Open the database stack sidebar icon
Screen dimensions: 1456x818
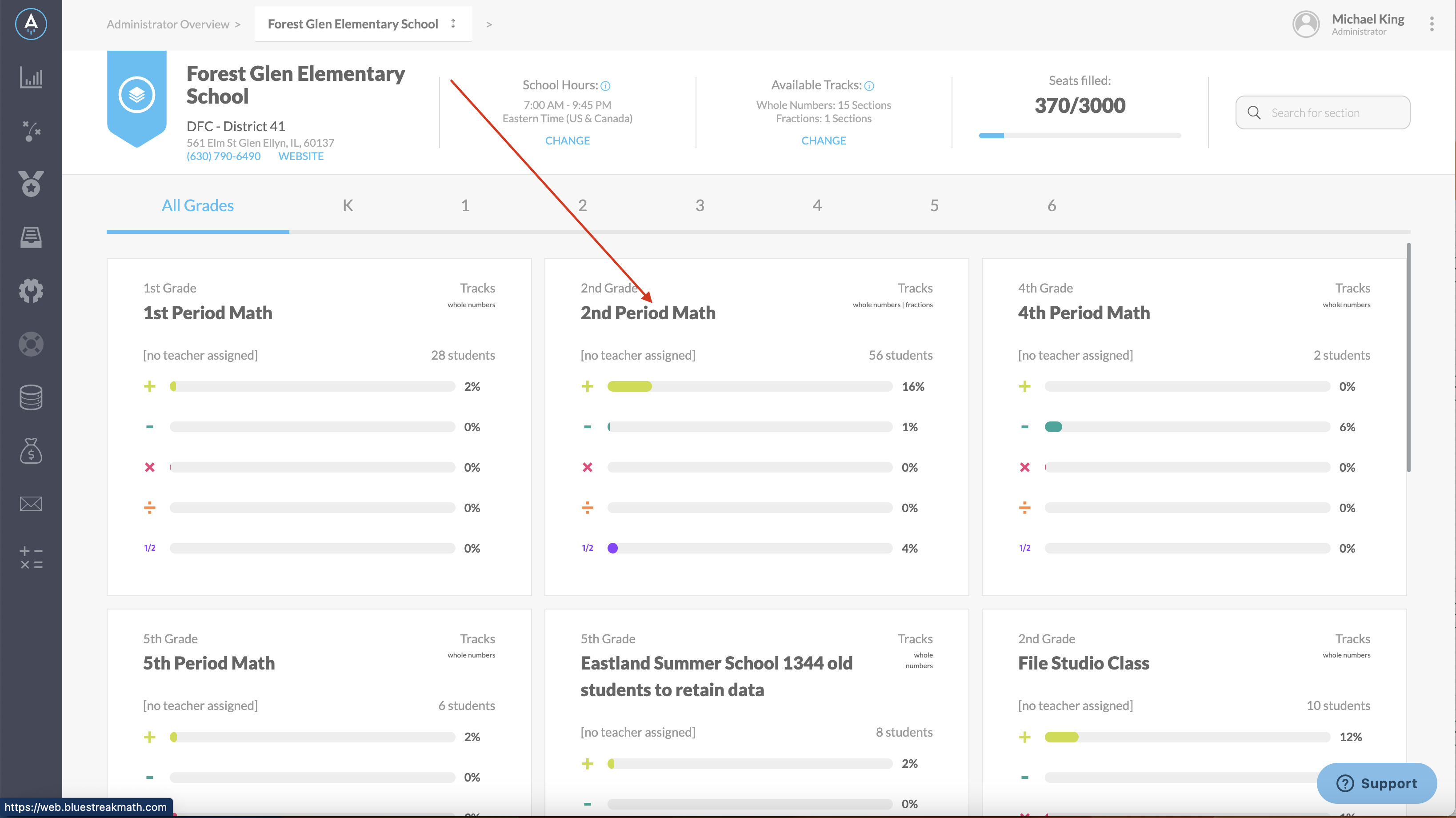pyautogui.click(x=31, y=397)
